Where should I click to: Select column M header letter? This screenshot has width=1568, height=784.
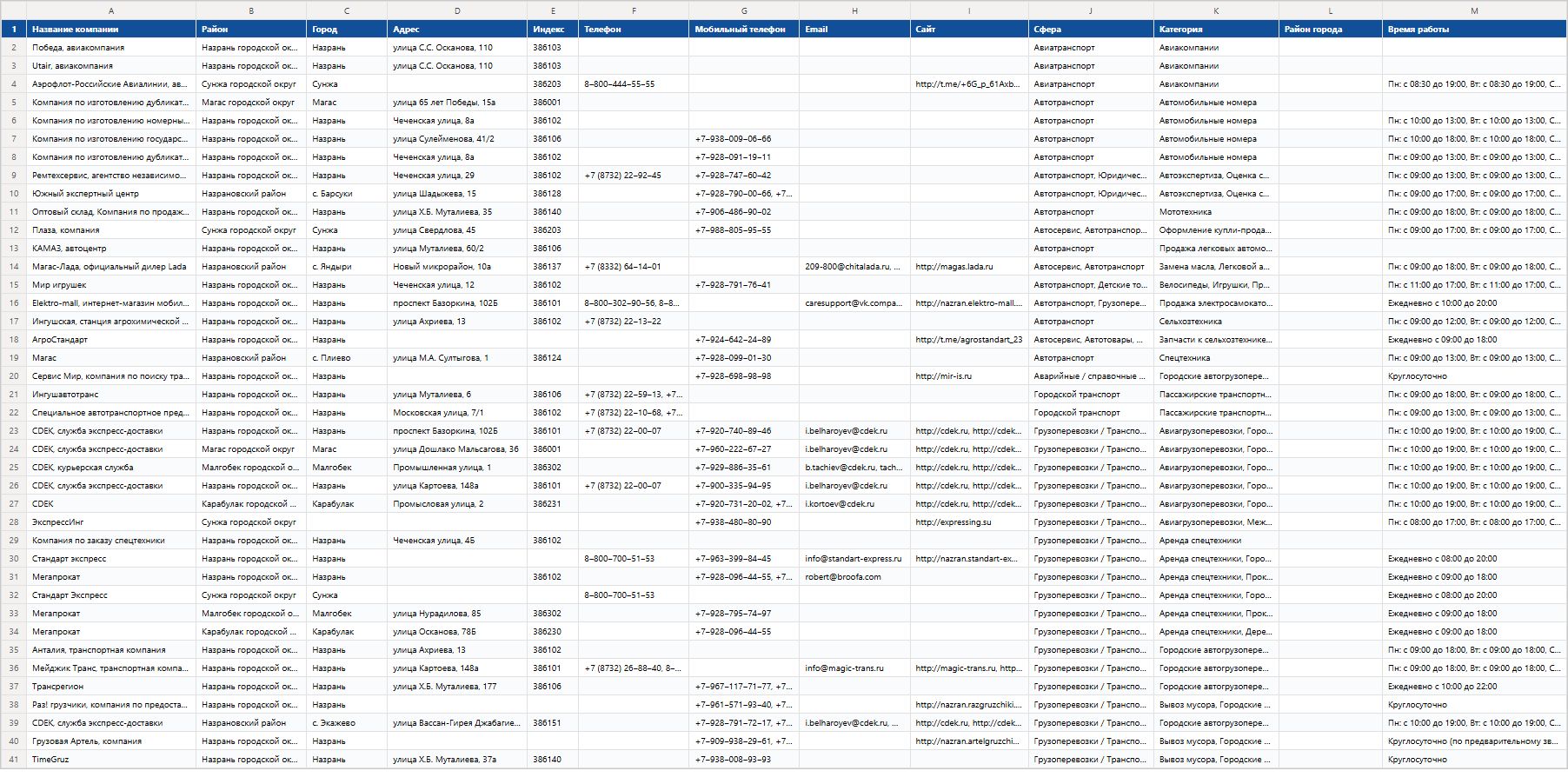(1474, 10)
